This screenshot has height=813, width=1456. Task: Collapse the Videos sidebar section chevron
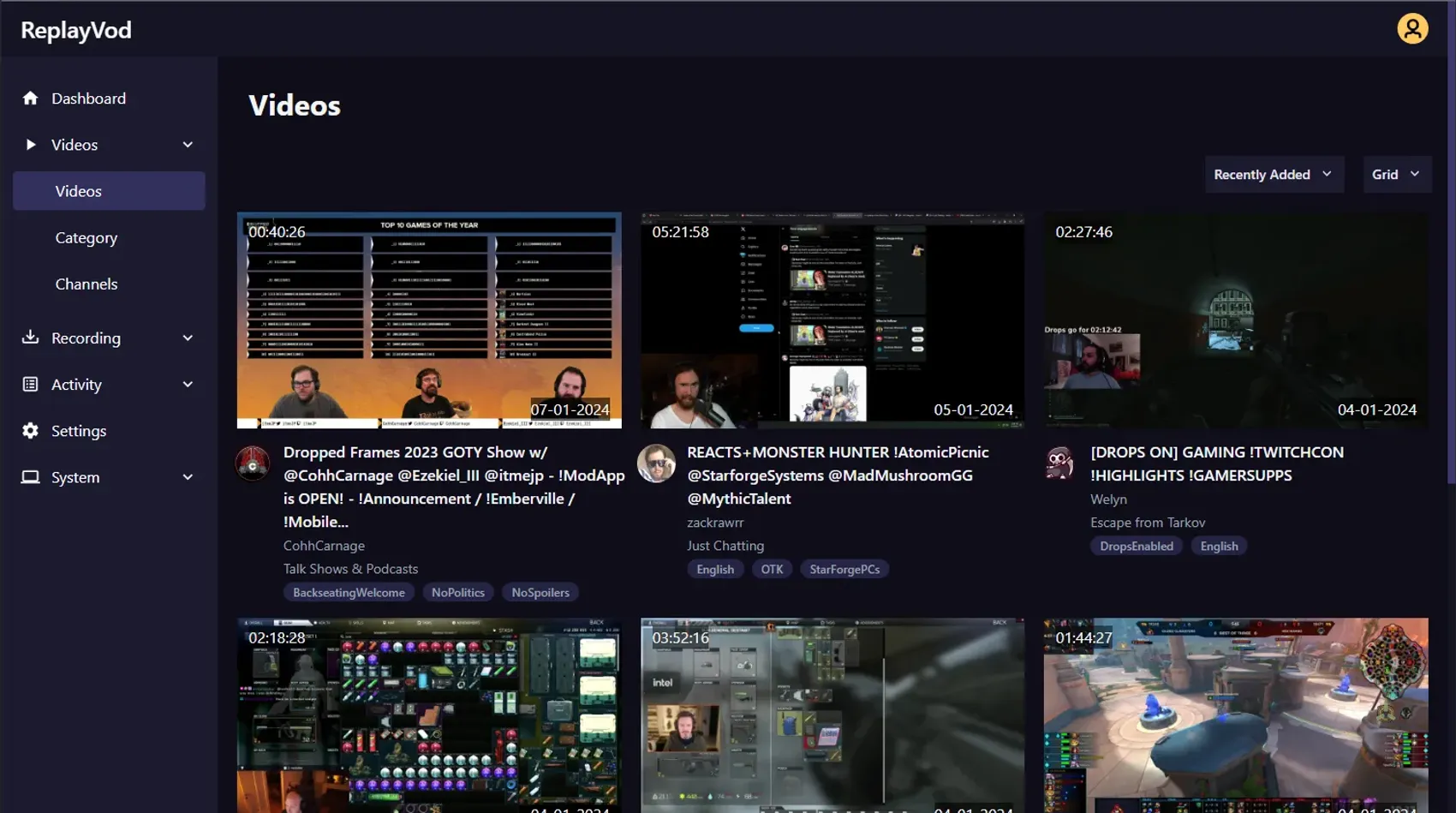[188, 145]
